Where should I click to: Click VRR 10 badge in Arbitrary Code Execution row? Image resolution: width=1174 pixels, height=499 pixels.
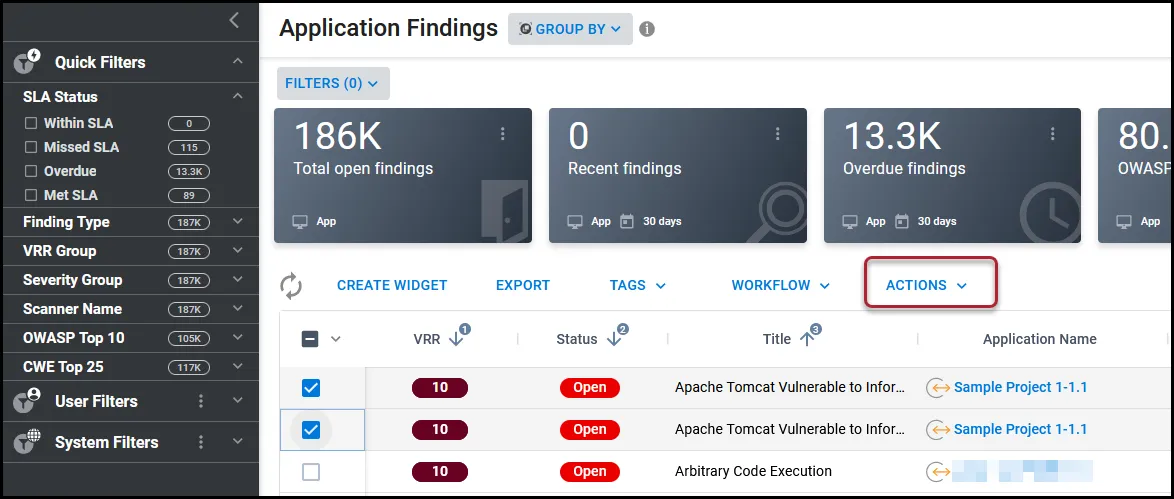(x=440, y=472)
